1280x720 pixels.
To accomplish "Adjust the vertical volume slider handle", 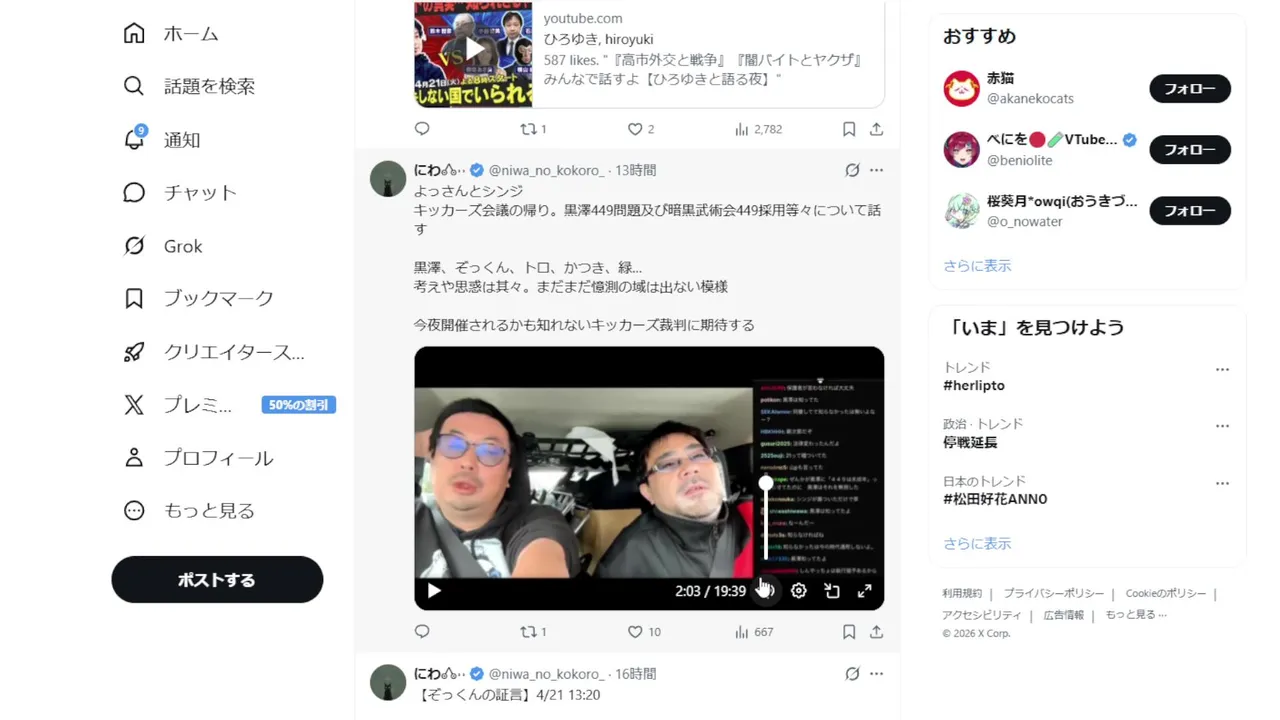I will point(766,483).
